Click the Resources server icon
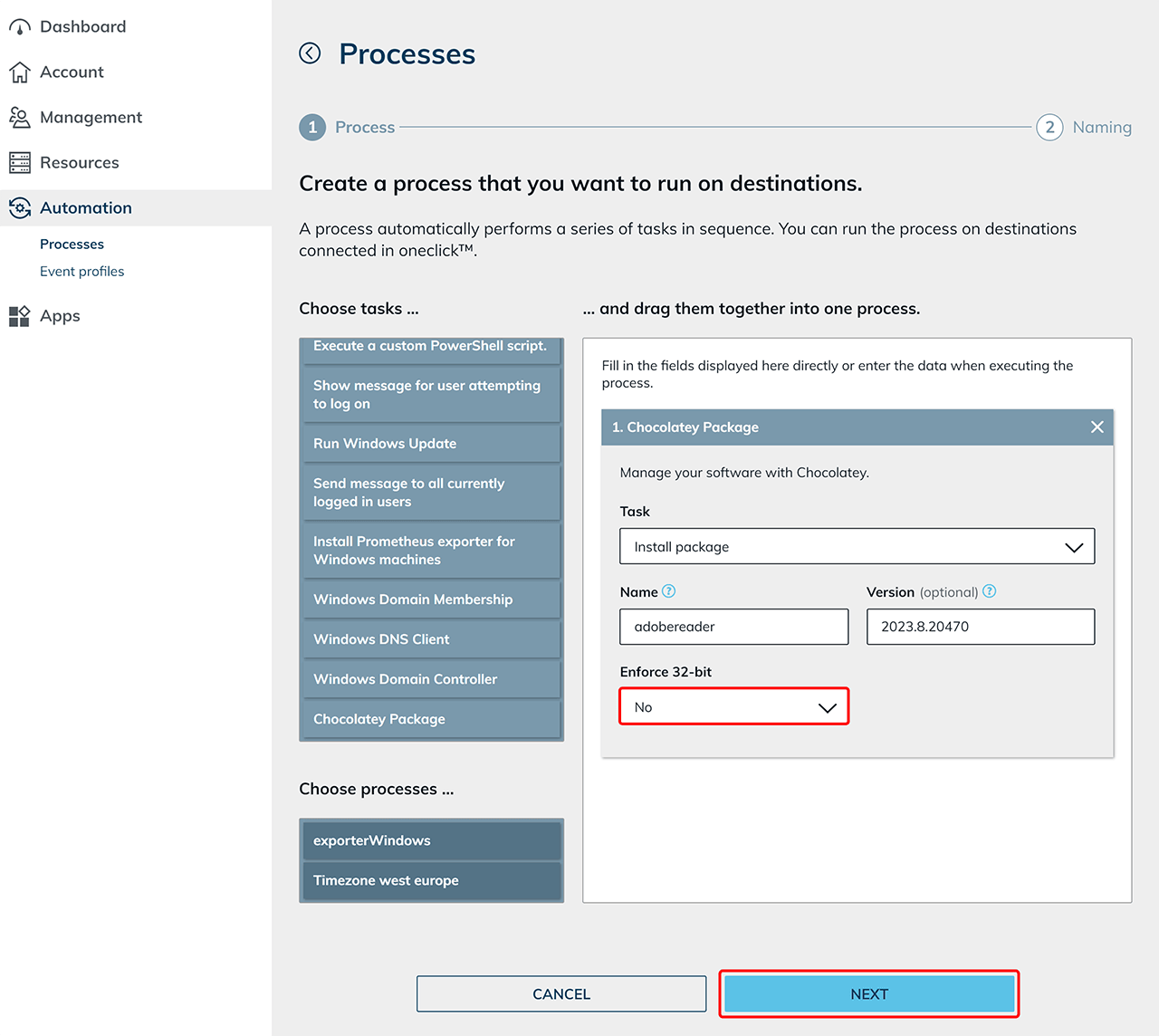Viewport: 1159px width, 1036px height. 20,163
